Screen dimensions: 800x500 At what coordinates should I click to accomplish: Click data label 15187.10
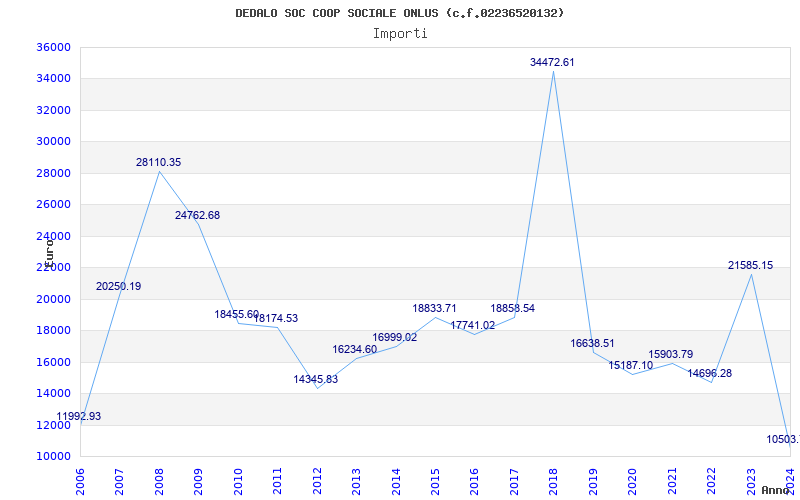click(x=631, y=365)
